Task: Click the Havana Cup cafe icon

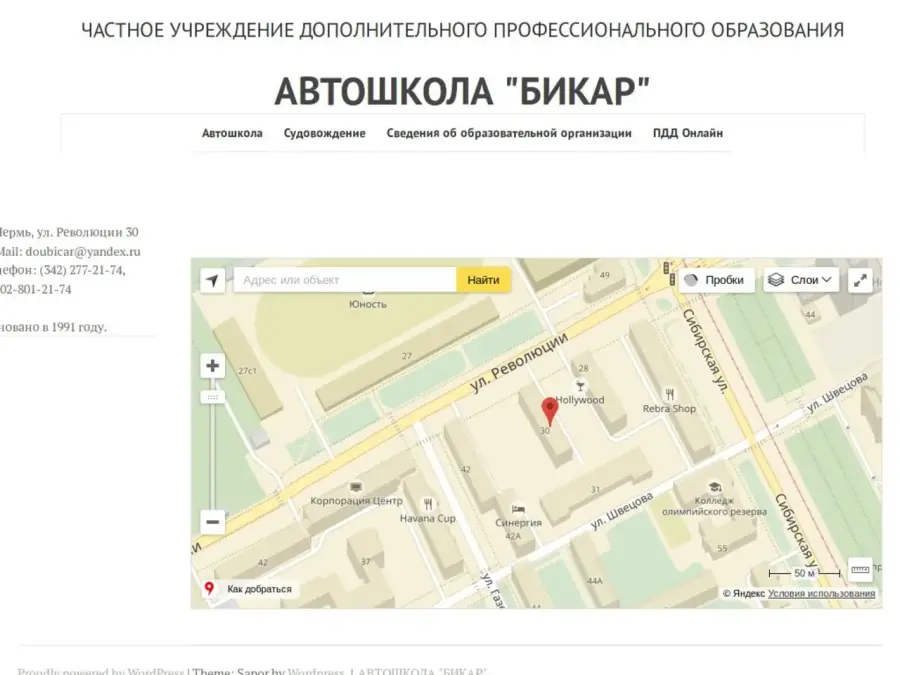Action: tap(428, 504)
